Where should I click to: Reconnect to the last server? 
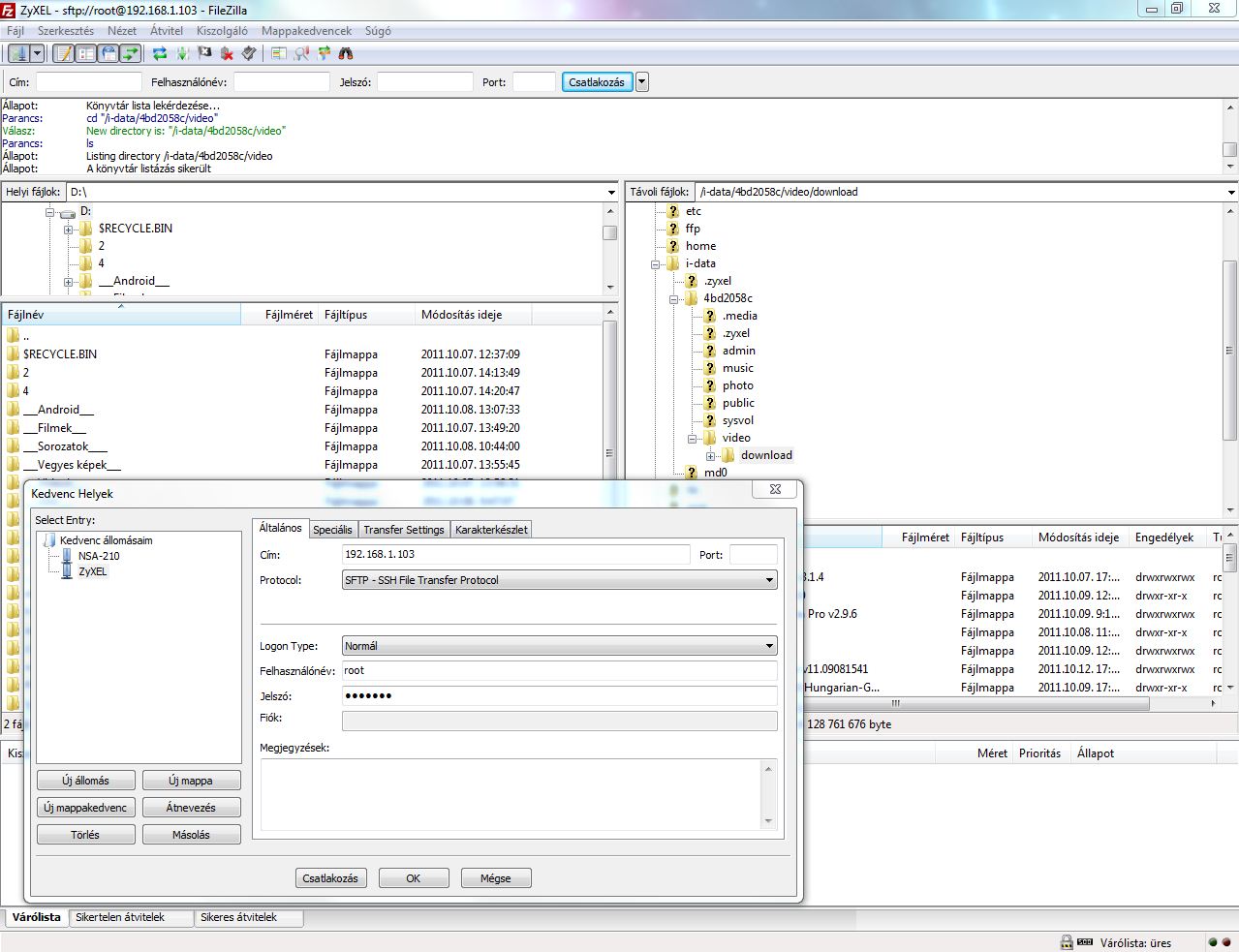[249, 54]
